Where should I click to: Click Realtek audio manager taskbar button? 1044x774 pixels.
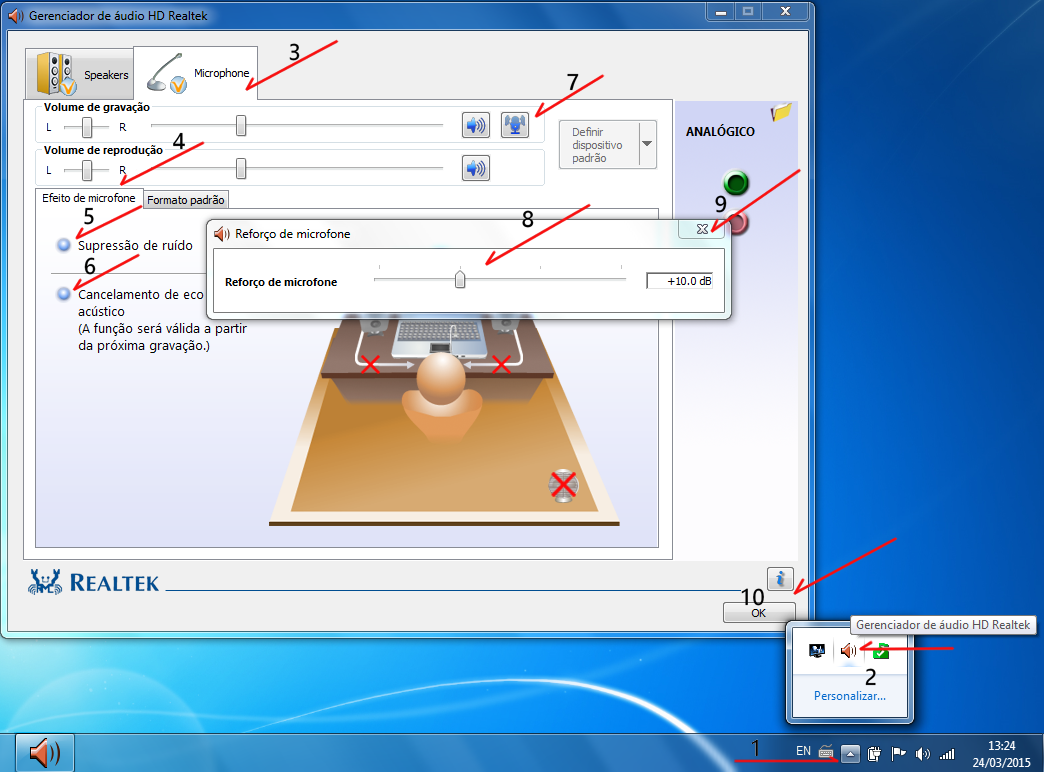click(x=45, y=753)
